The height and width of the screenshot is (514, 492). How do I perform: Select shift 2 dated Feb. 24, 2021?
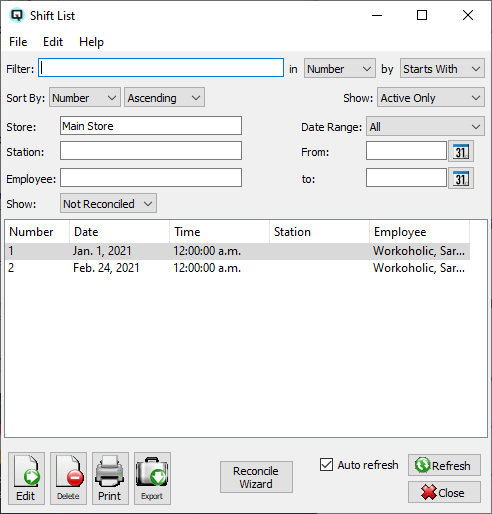pyautogui.click(x=237, y=268)
